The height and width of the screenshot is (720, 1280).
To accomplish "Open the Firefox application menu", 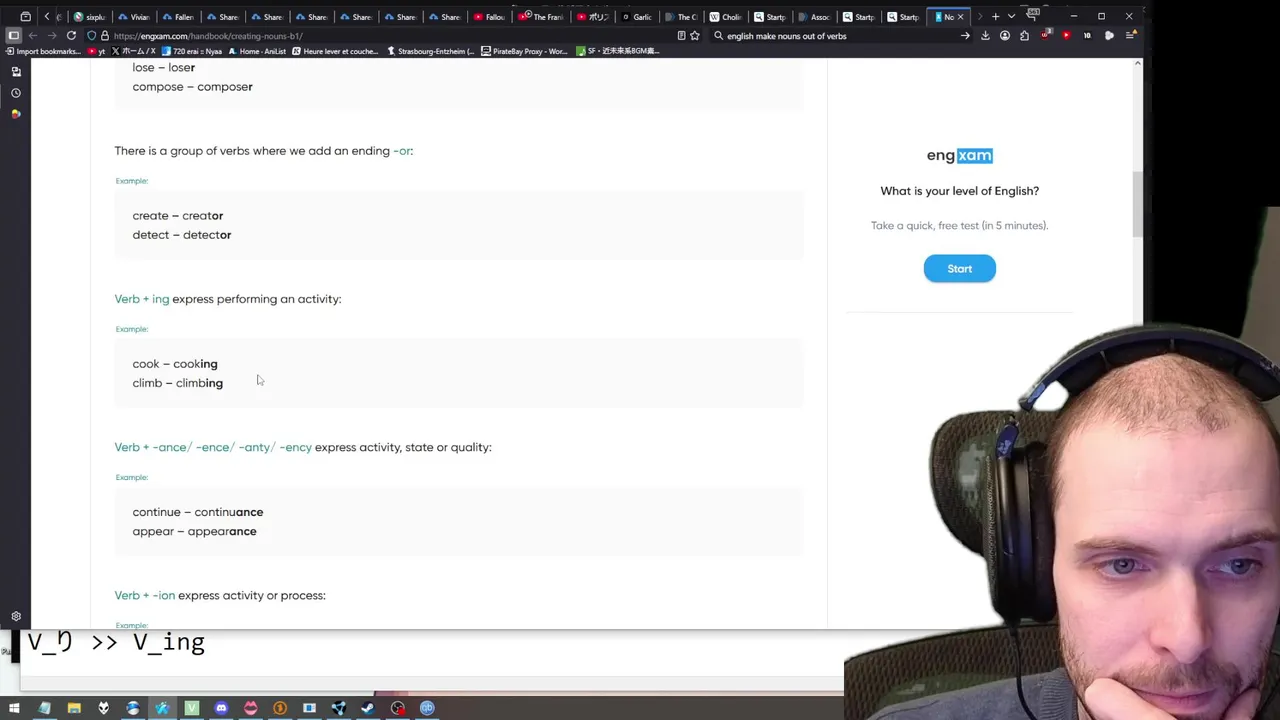I will [1130, 36].
